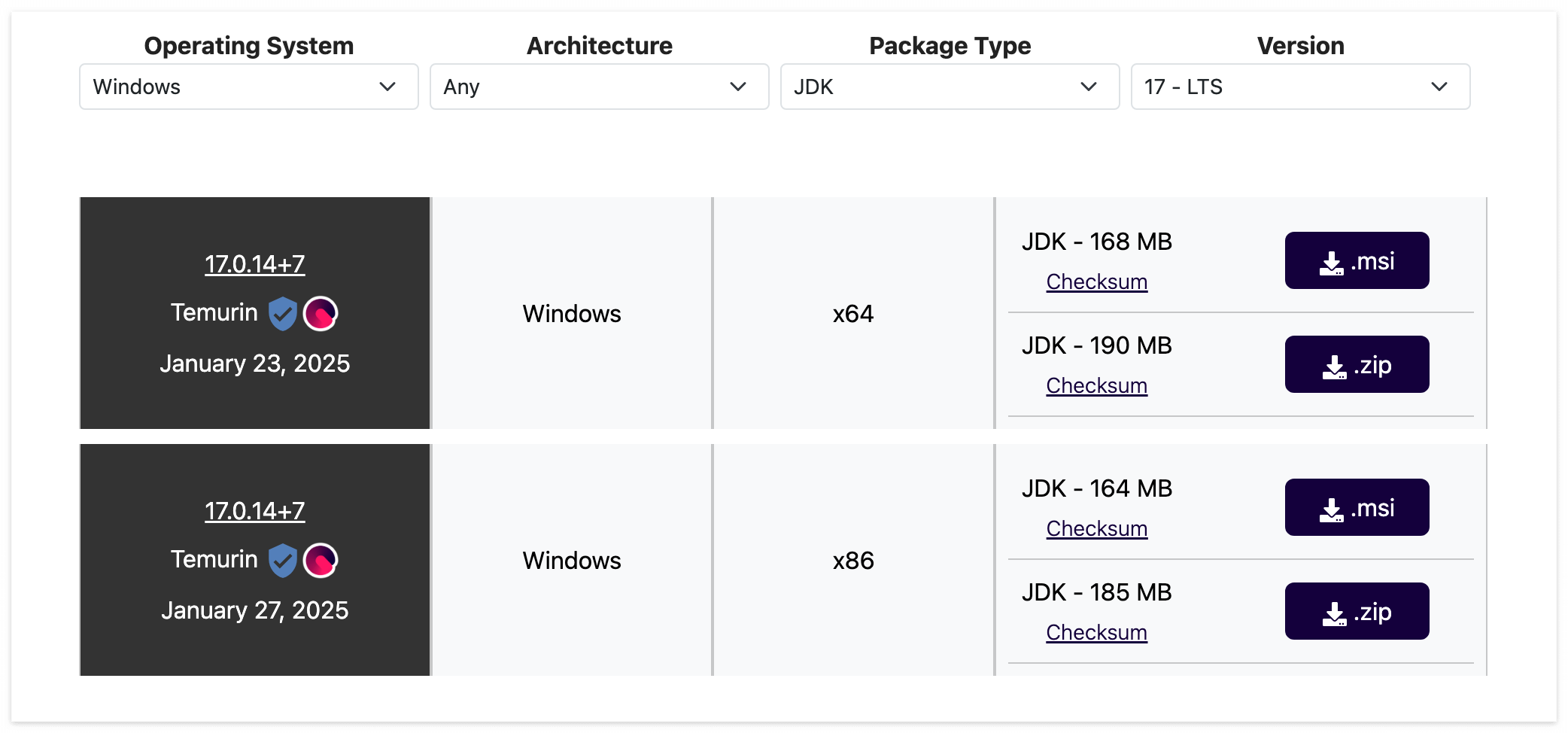Click the Architecture heading

pos(600,46)
